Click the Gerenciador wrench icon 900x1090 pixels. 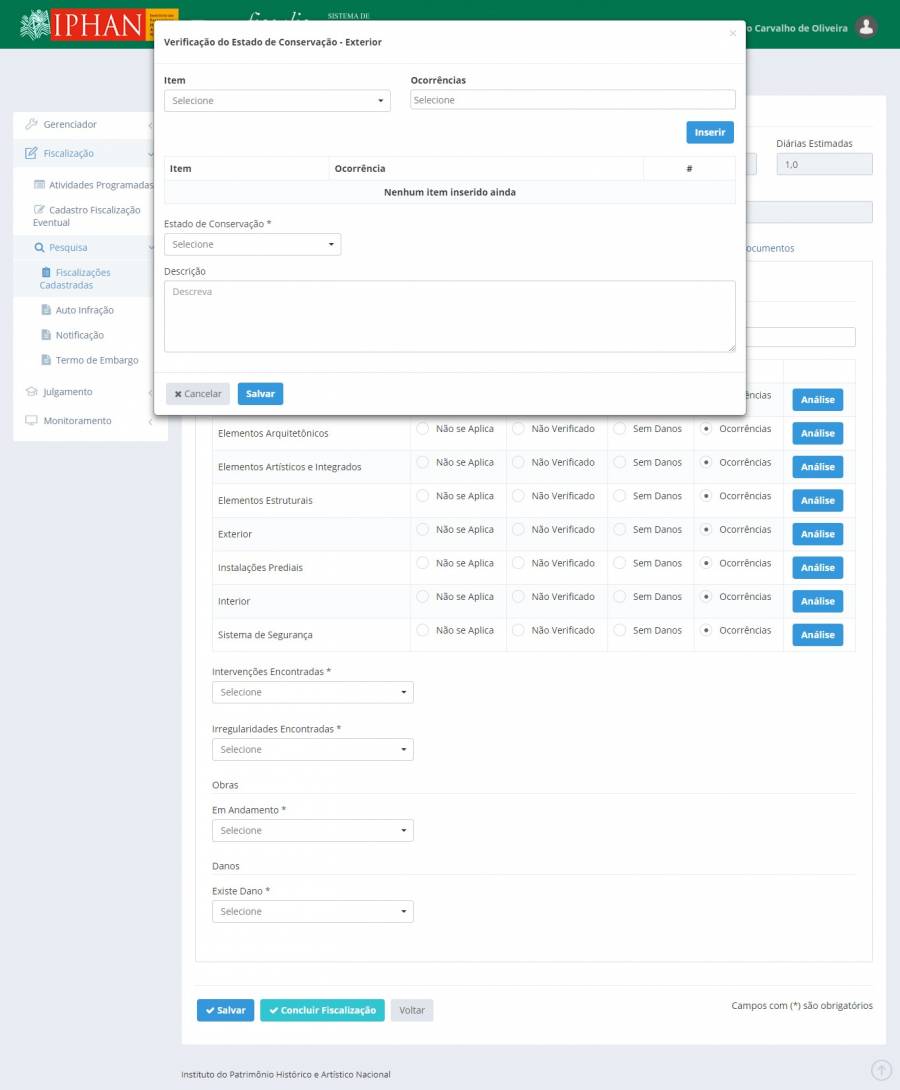(x=31, y=125)
